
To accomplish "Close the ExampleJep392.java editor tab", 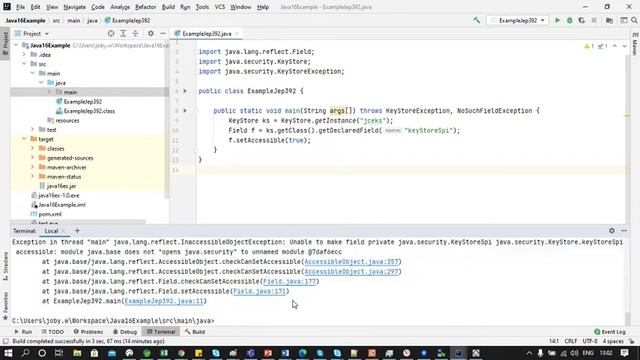I will (237, 34).
